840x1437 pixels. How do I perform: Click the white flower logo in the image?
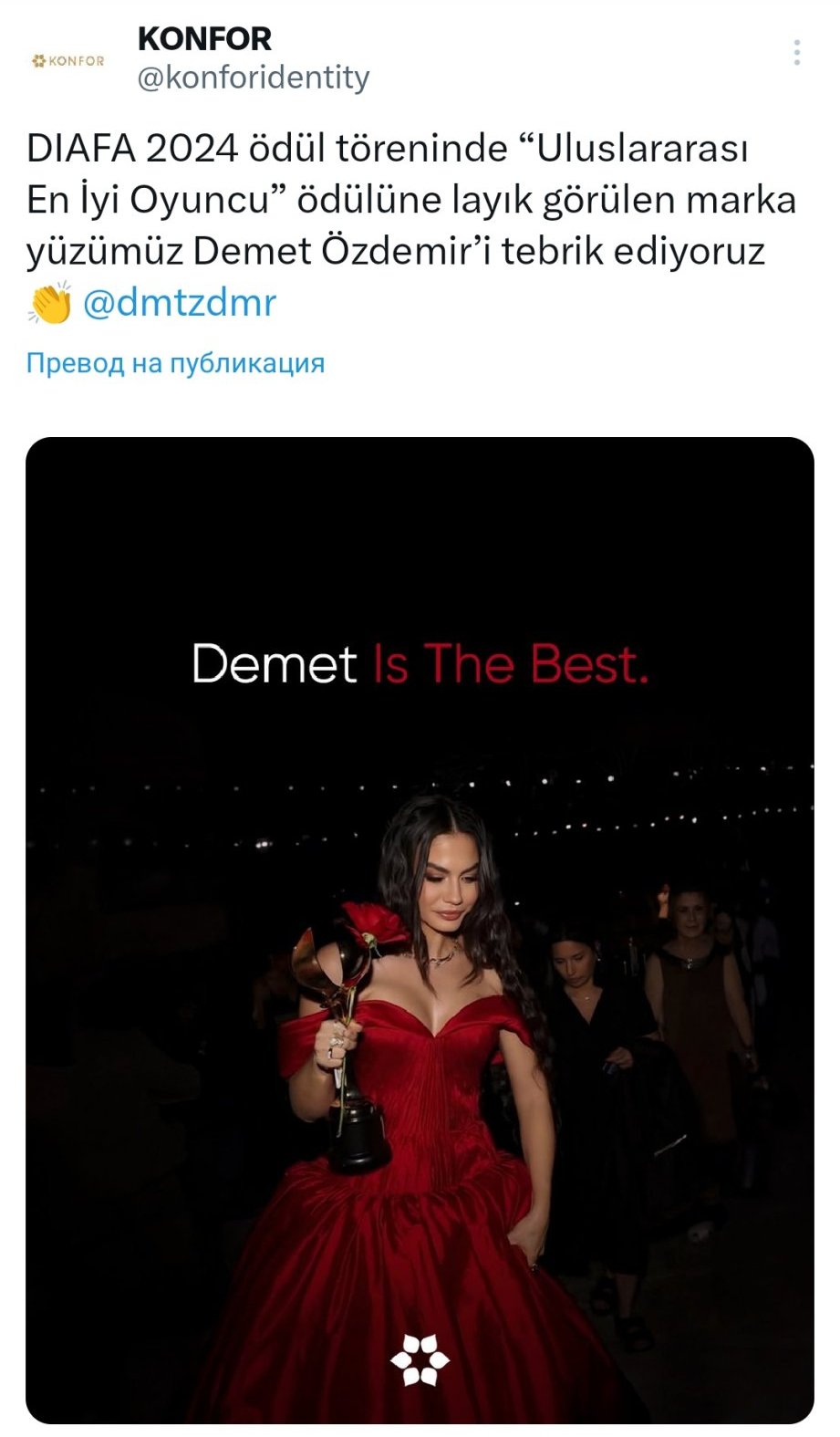420,1359
